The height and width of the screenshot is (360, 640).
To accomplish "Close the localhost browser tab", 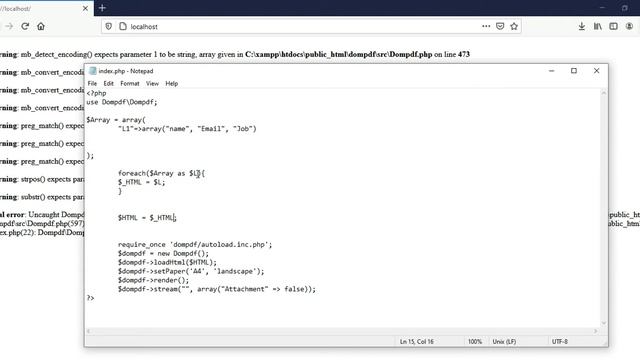I will 85,8.
